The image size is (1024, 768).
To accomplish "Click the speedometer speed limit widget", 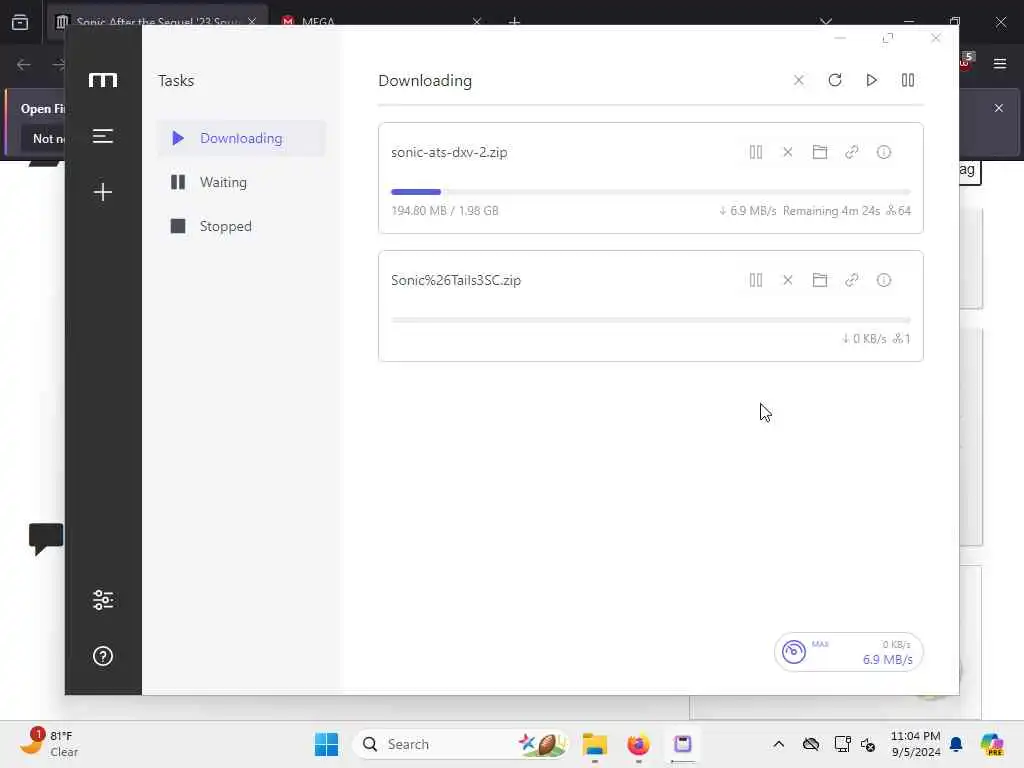I will pyautogui.click(x=848, y=652).
